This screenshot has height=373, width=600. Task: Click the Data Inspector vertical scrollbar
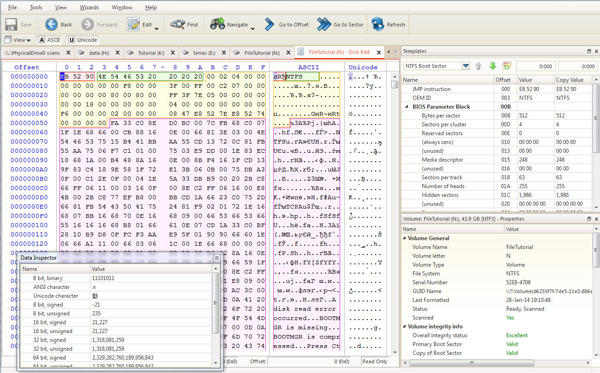coord(215,316)
